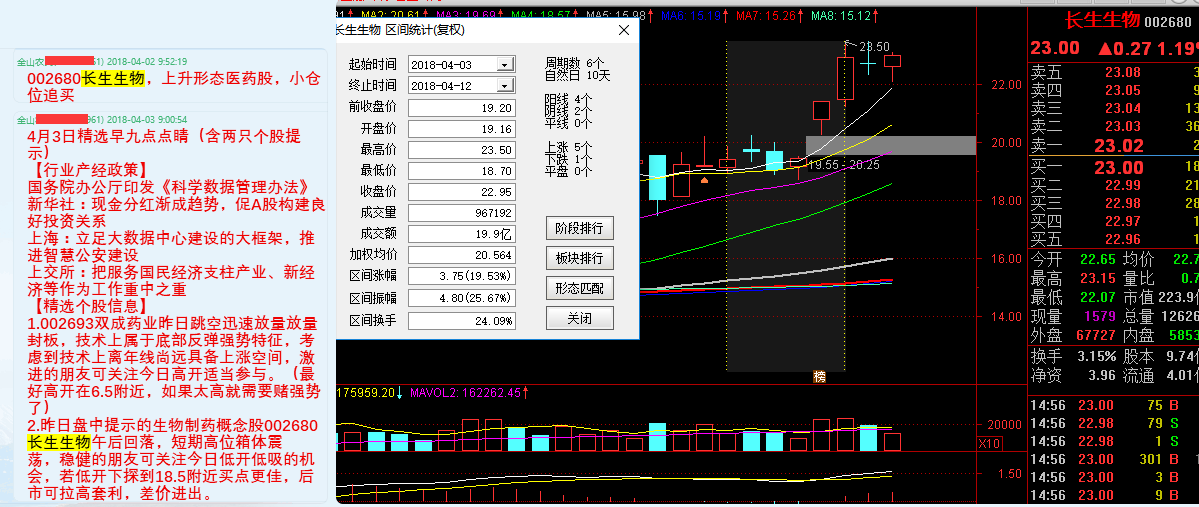Click the small orange triangle marker on chart
Screen dimensions: 1199x507
(704, 180)
